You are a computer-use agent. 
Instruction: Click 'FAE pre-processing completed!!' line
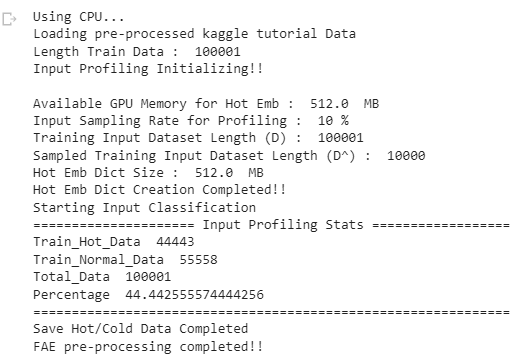coord(148,347)
